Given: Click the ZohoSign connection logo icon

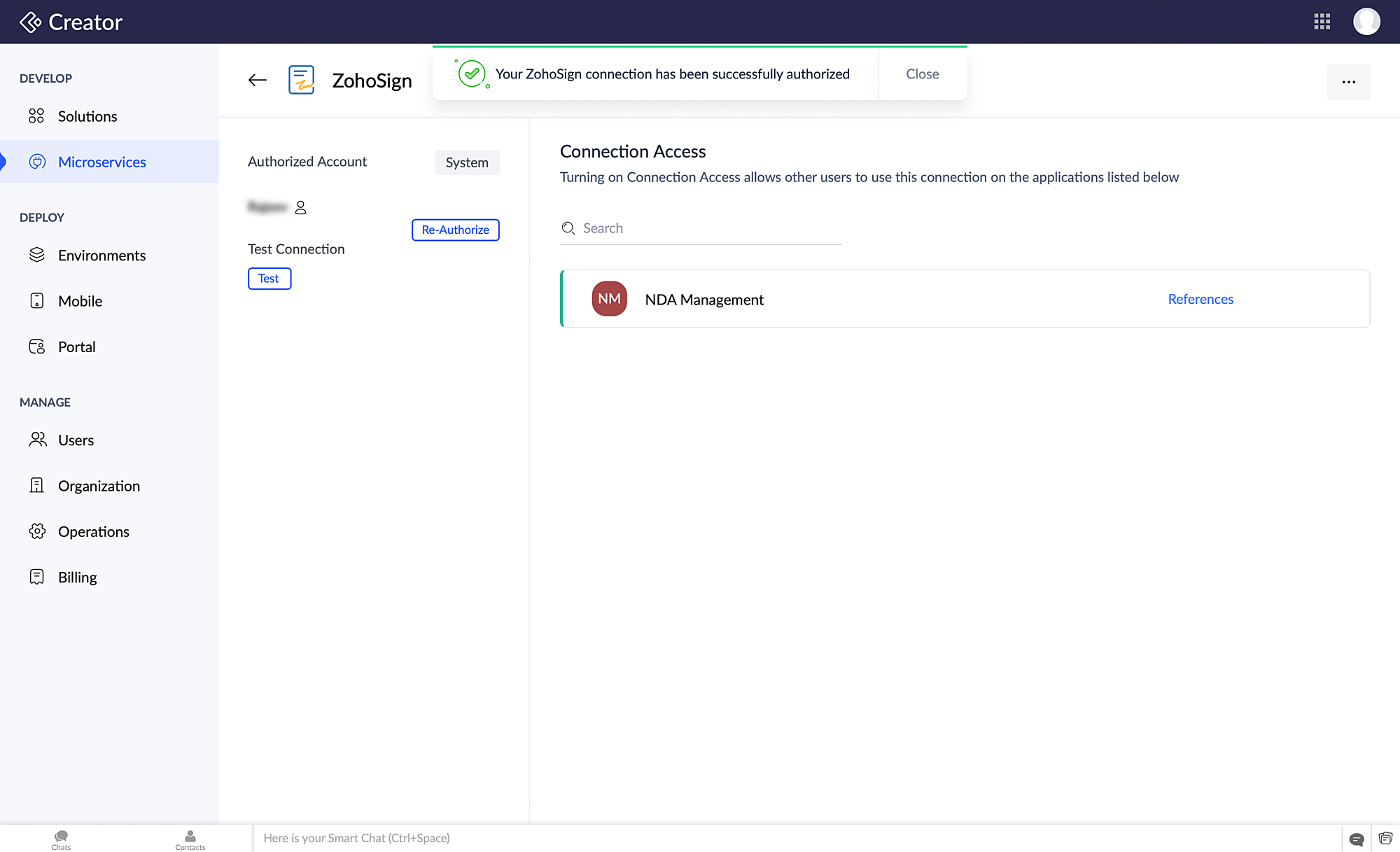Looking at the screenshot, I should tap(302, 81).
